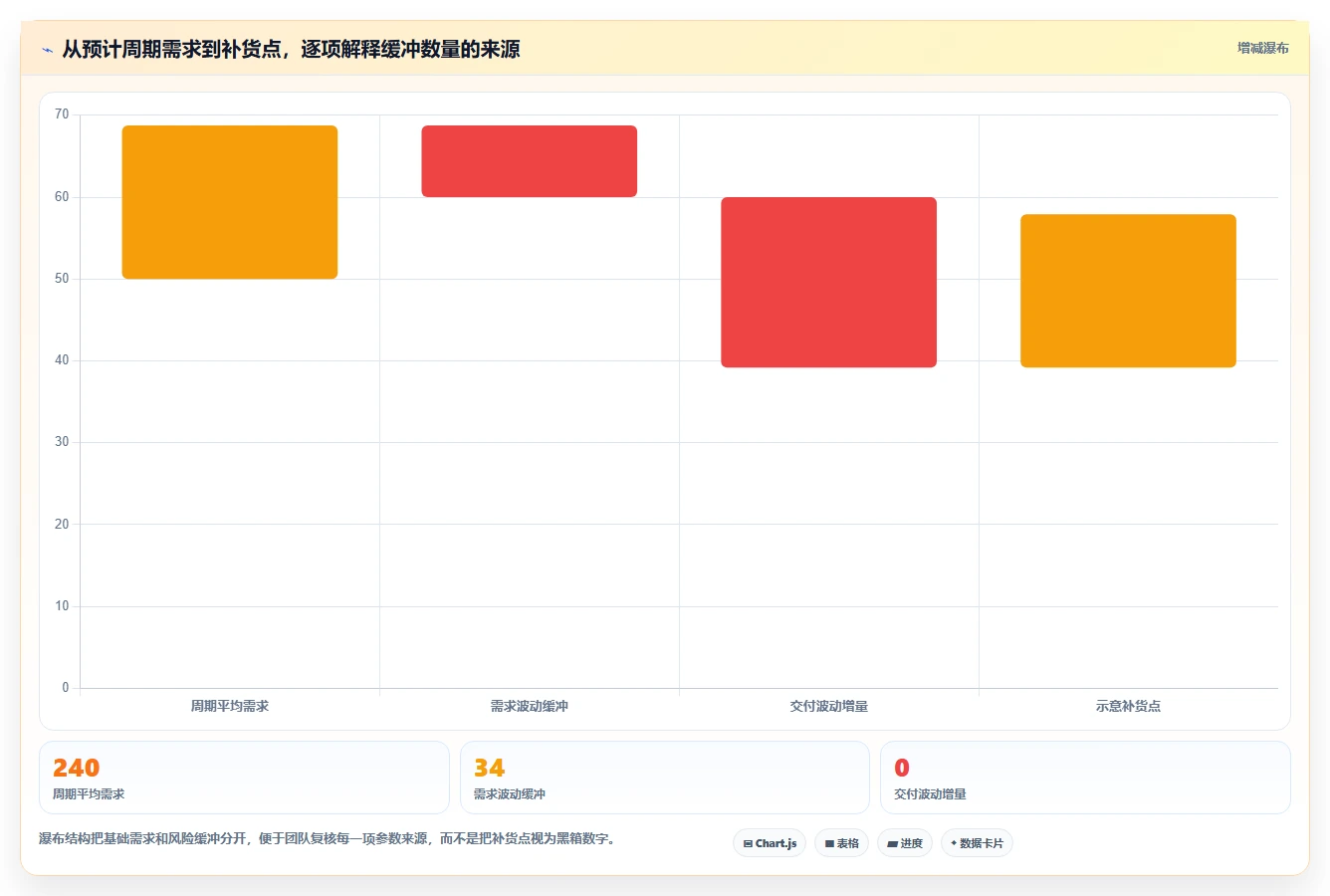Image resolution: width=1330 pixels, height=896 pixels.
Task: Click the y-axis tick label 20
Action: [x=62, y=525]
